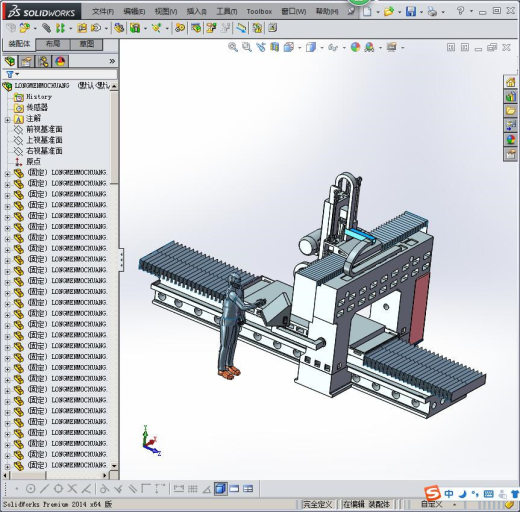Screen dimensions: 520x512
Task: Open the DisplayManager color ball tab
Action: (60, 61)
